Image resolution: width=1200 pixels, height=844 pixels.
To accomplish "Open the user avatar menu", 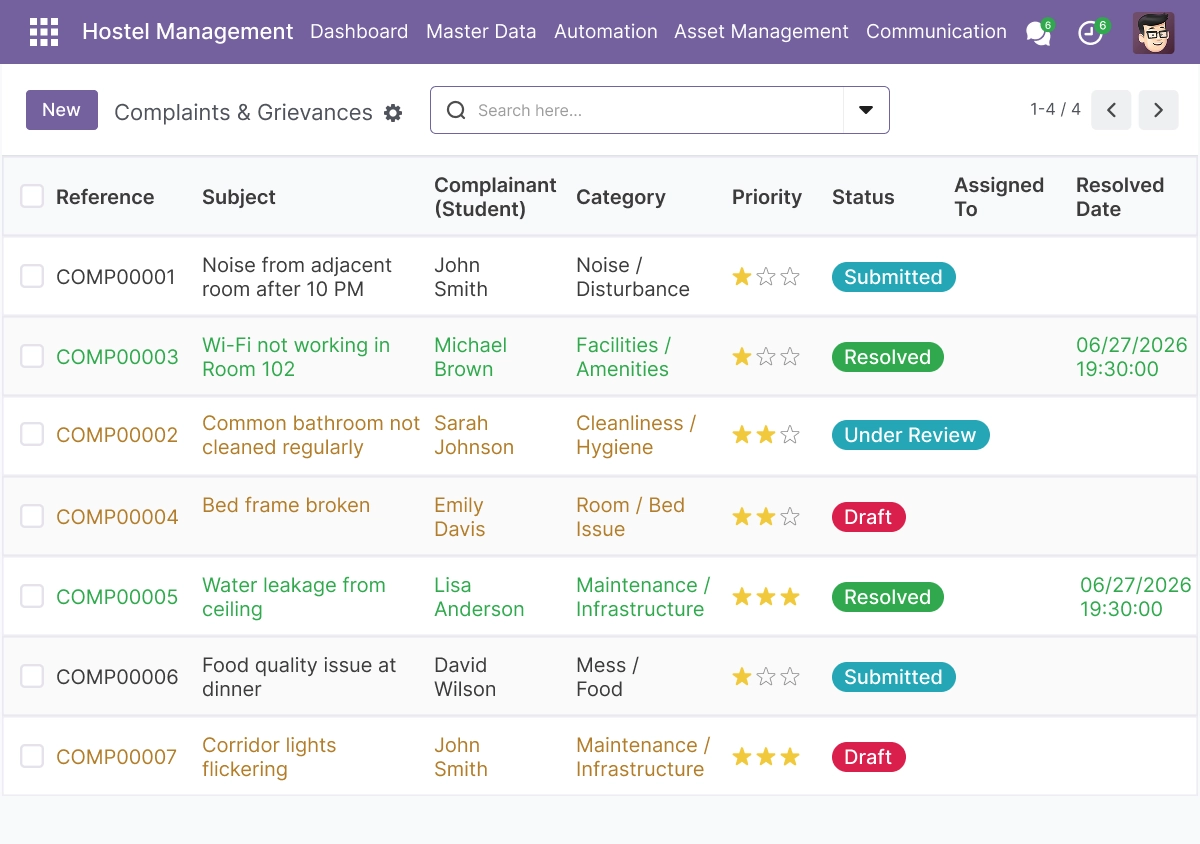I will pyautogui.click(x=1153, y=33).
